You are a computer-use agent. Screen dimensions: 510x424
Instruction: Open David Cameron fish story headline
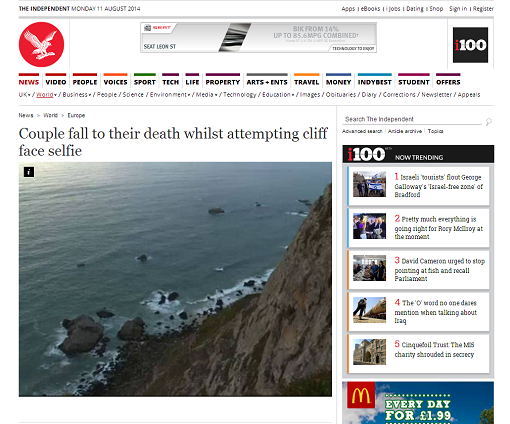(x=440, y=269)
